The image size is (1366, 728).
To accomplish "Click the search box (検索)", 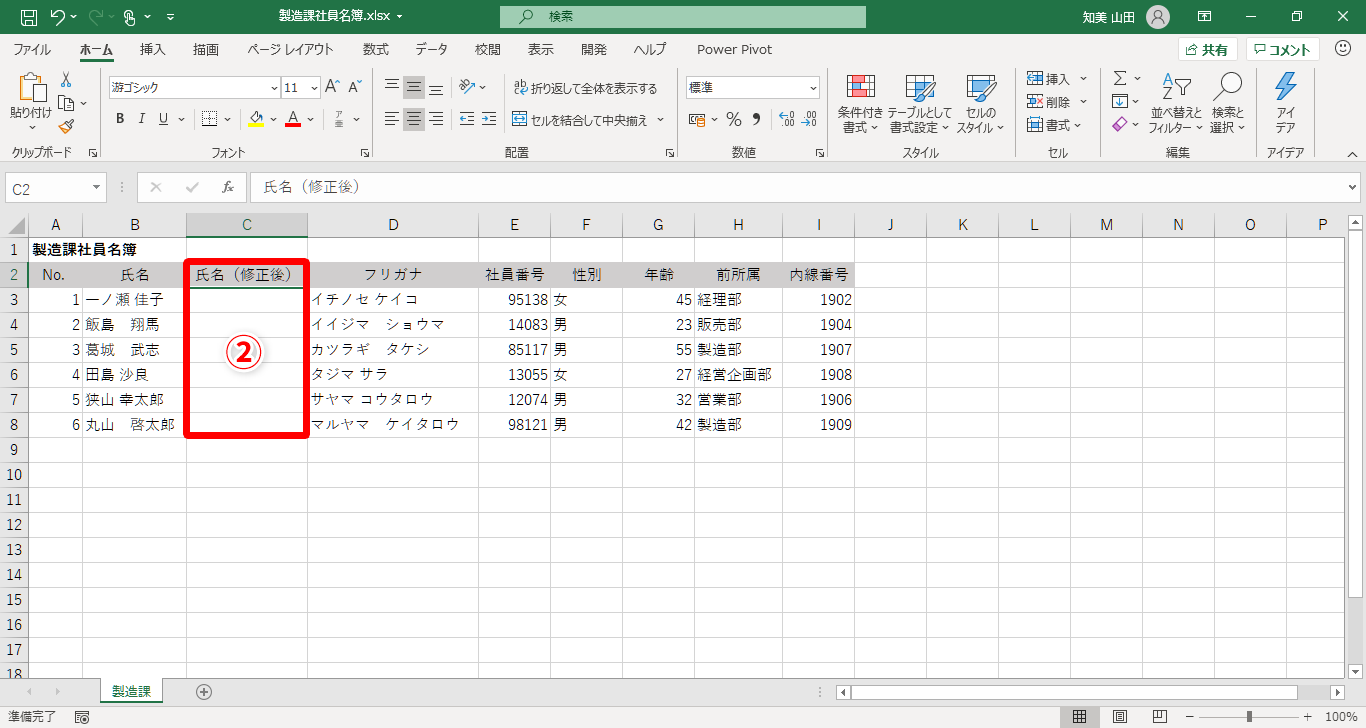I will pos(683,17).
